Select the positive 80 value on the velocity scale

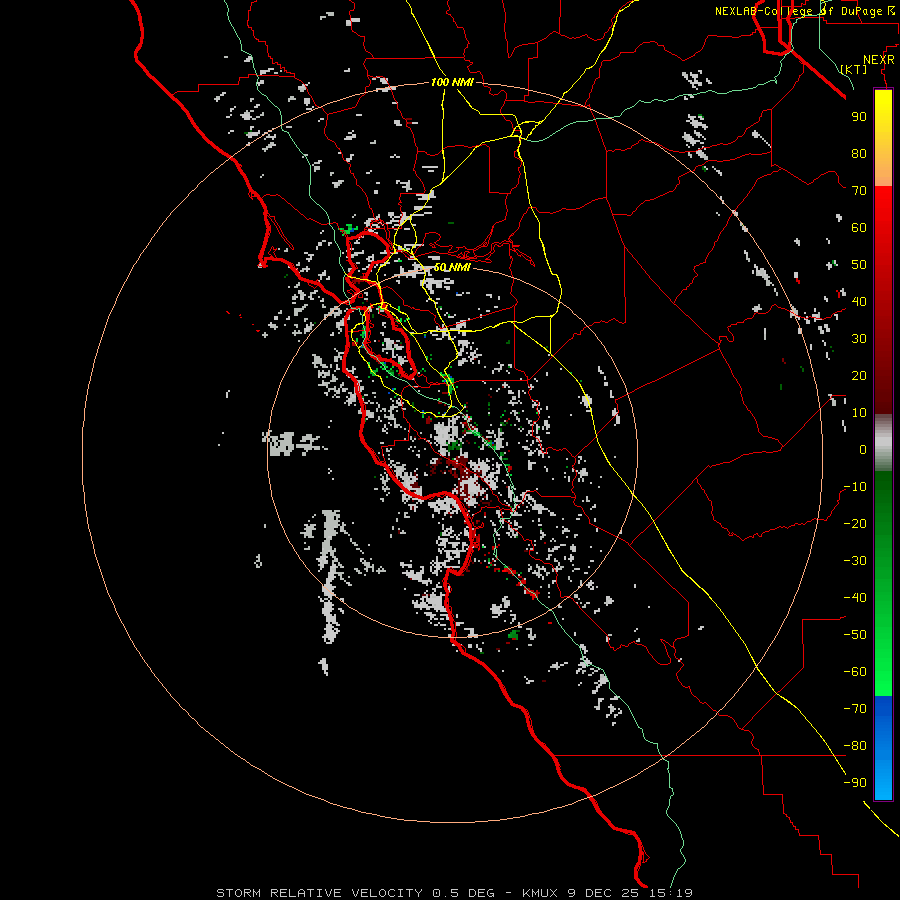coord(859,153)
